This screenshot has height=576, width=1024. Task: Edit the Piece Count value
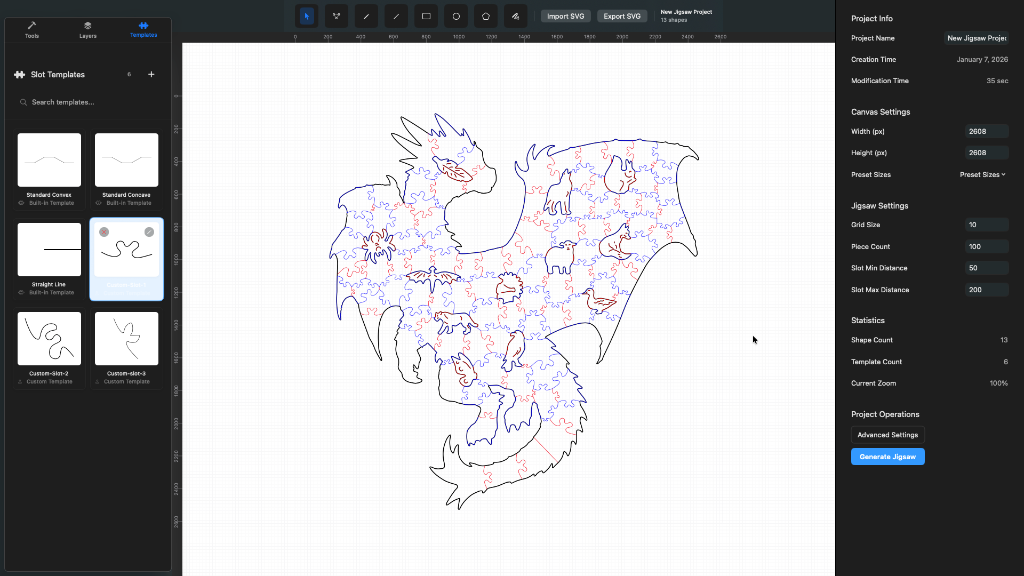[x=986, y=246]
